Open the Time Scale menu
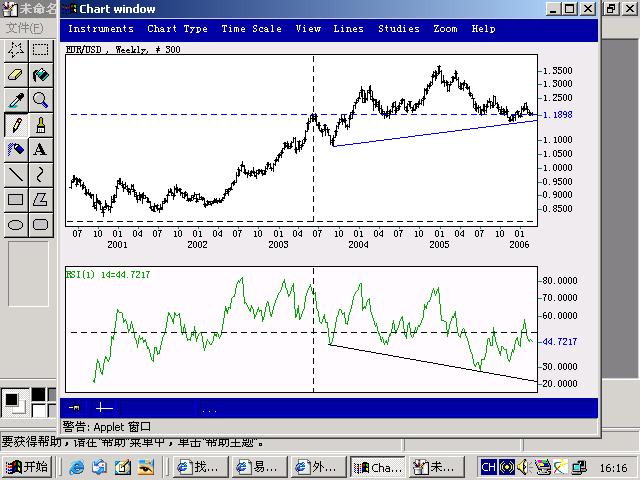Image resolution: width=640 pixels, height=480 pixels. (x=251, y=29)
